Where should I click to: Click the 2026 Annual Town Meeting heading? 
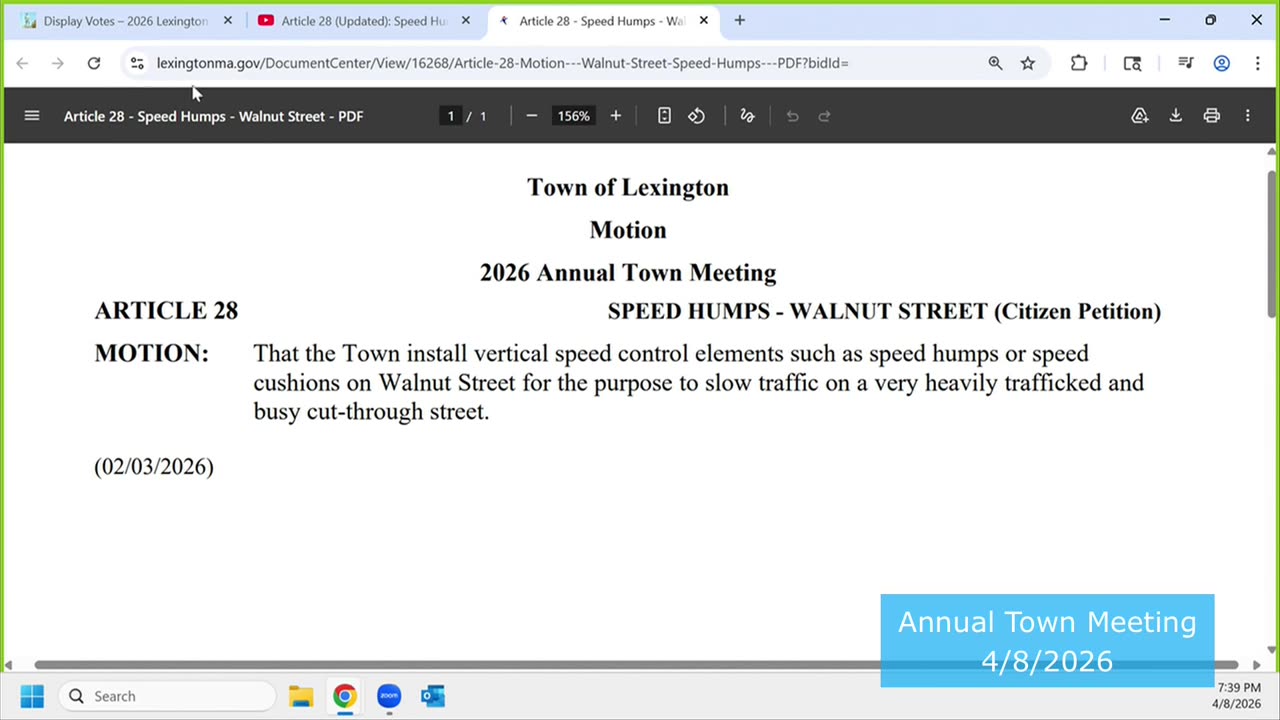(628, 273)
